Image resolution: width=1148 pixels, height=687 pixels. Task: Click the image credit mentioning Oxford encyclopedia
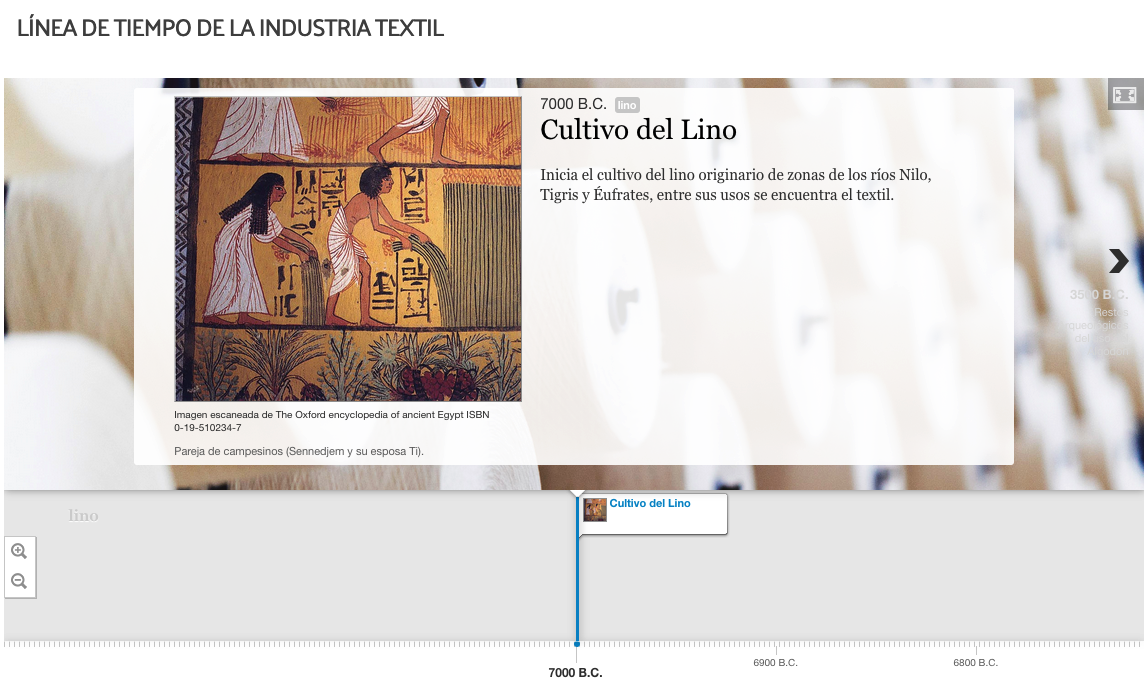[332, 421]
